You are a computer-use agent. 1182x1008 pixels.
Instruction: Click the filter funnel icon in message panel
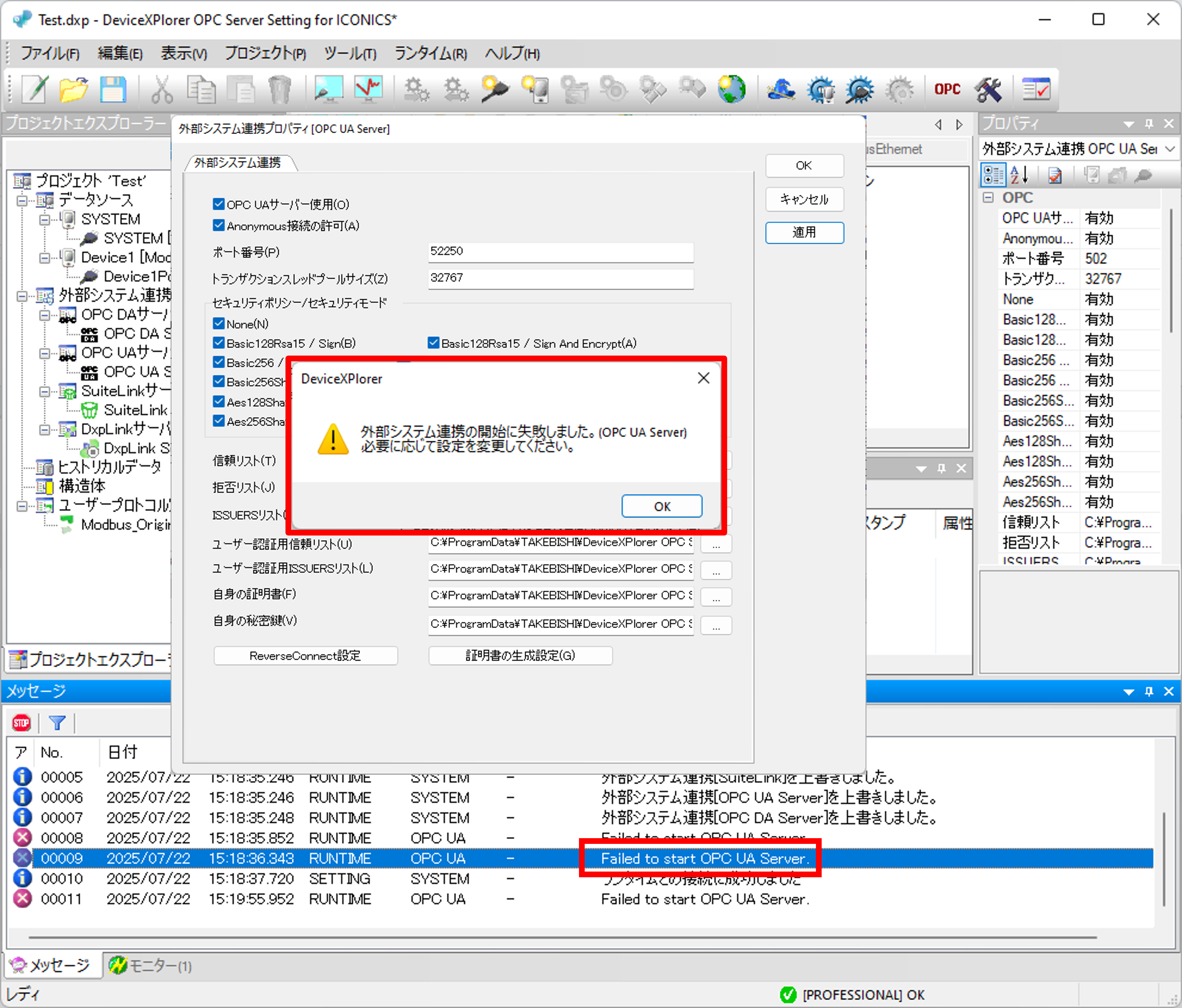point(57,723)
